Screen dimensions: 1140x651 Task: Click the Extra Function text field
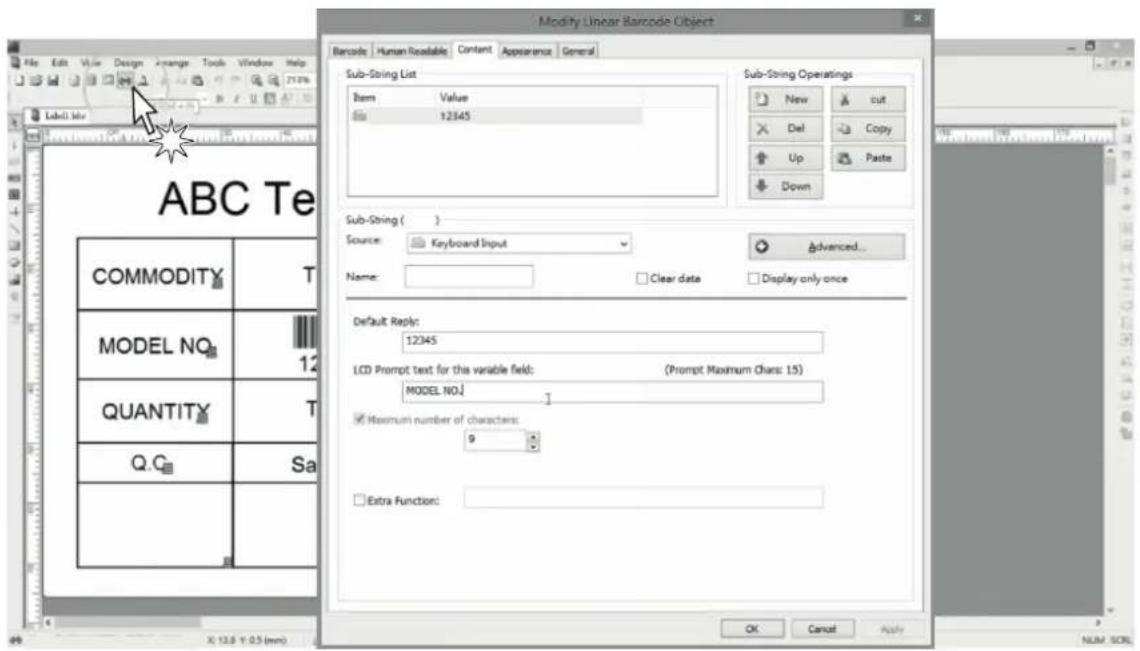(x=644, y=498)
